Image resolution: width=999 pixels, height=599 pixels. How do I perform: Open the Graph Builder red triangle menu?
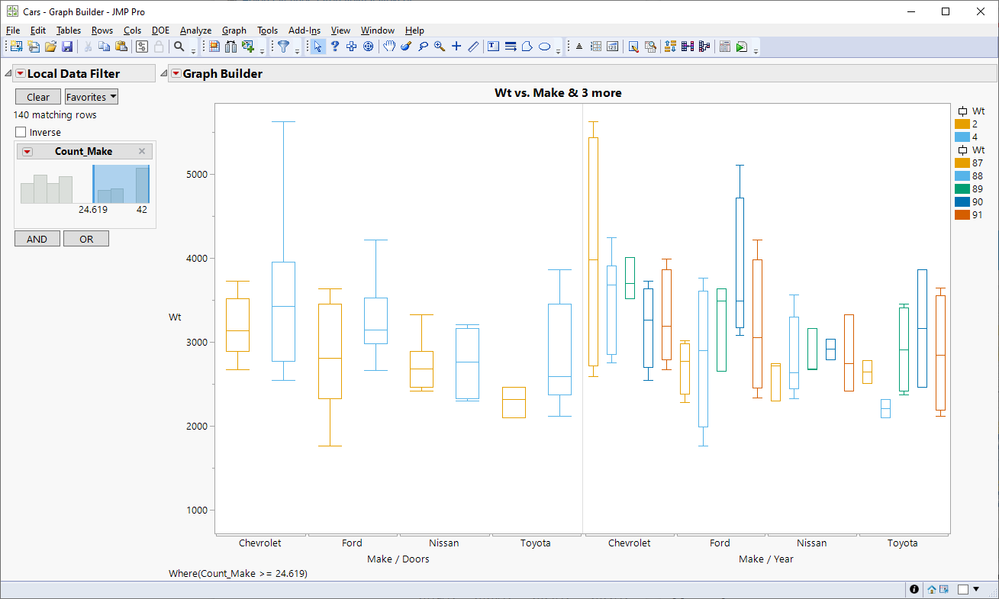coord(176,74)
